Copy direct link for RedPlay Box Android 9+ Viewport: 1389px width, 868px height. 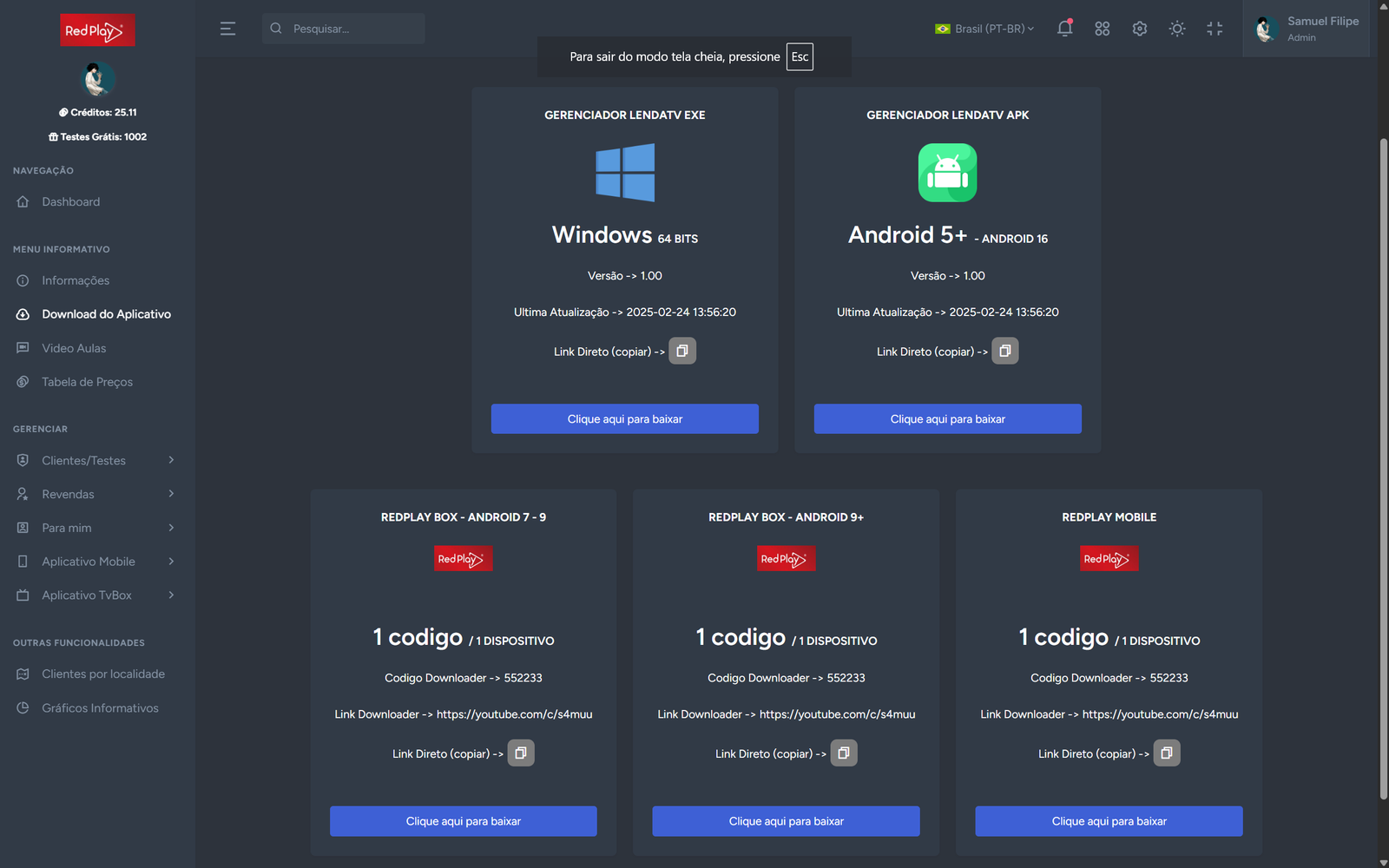(x=844, y=753)
